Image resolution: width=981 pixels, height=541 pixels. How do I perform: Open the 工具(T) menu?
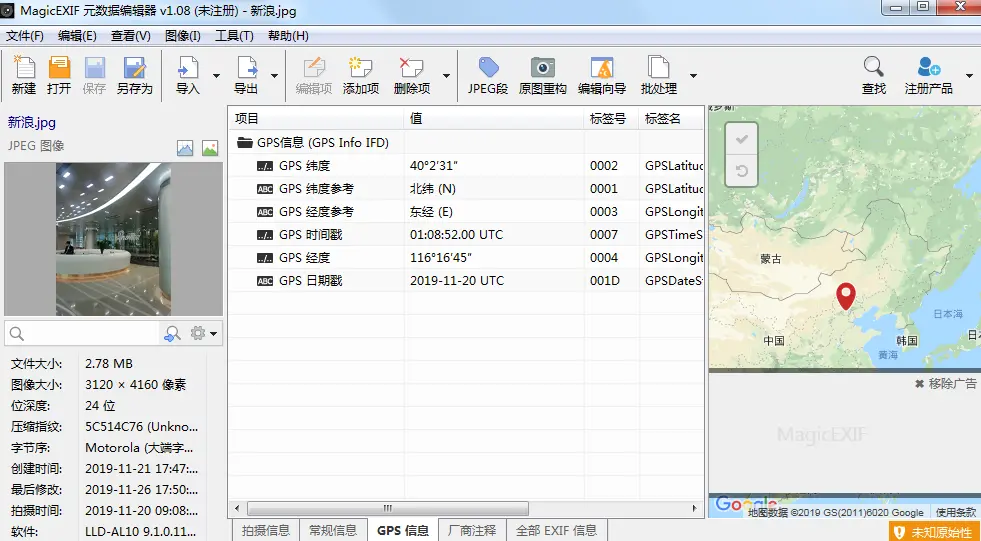(234, 36)
